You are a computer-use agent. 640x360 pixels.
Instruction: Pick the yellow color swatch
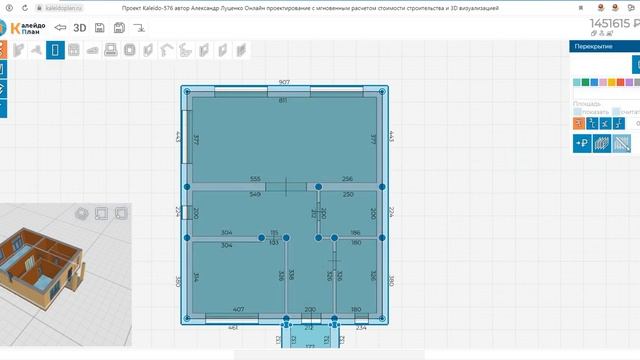[612, 82]
